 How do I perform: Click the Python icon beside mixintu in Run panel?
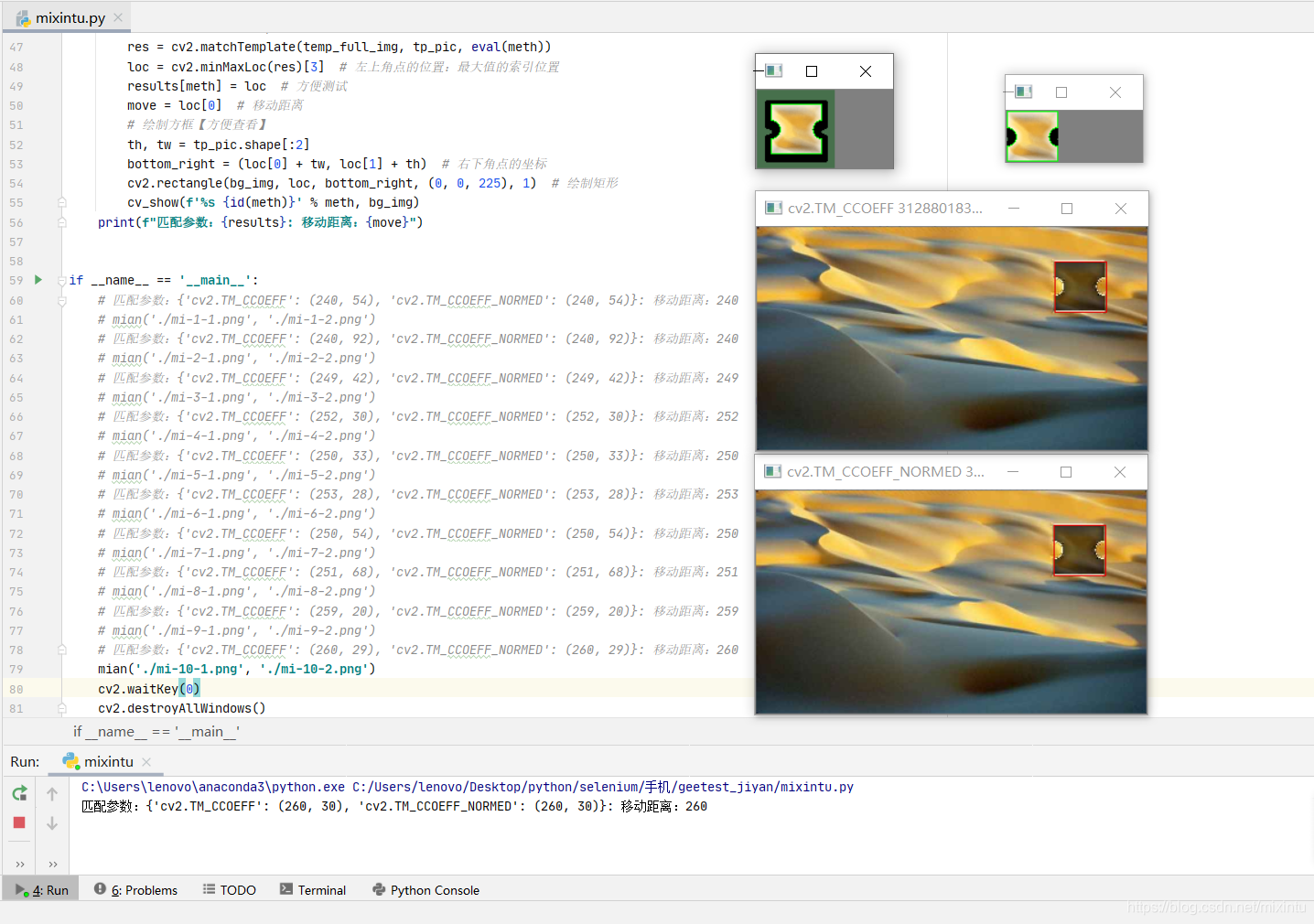tap(70, 760)
